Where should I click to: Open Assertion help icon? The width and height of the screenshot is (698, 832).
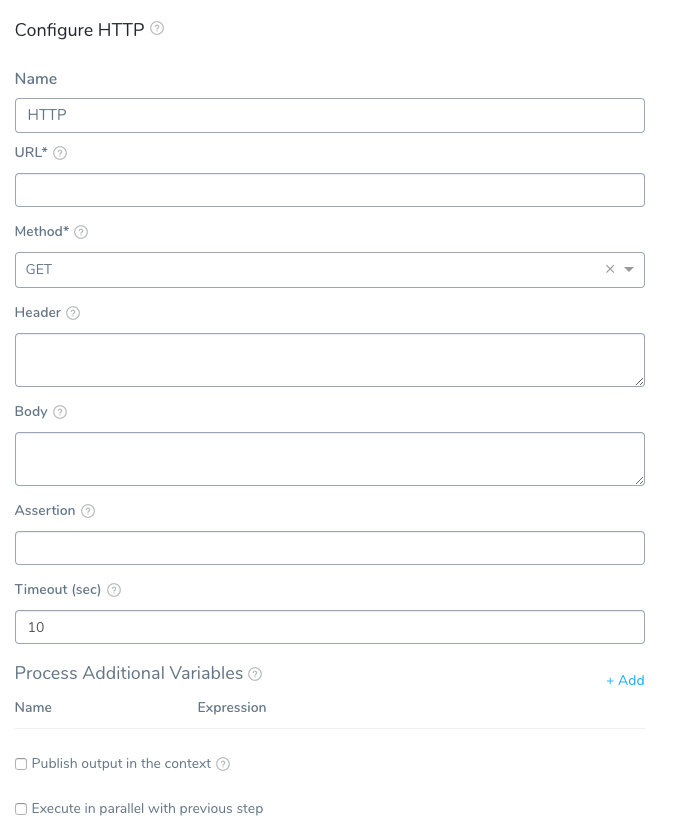click(x=88, y=512)
